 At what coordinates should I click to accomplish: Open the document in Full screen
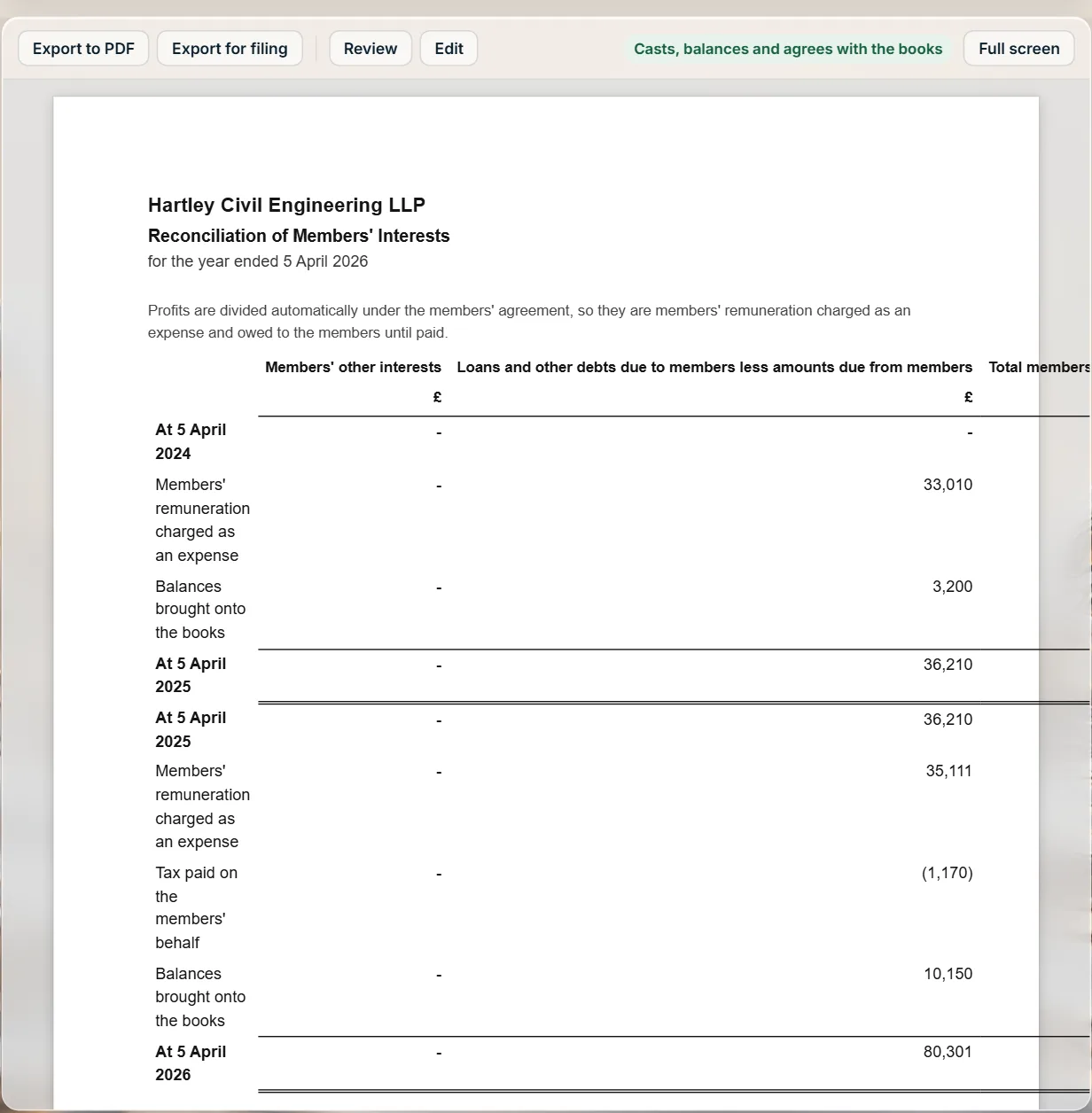[1018, 49]
